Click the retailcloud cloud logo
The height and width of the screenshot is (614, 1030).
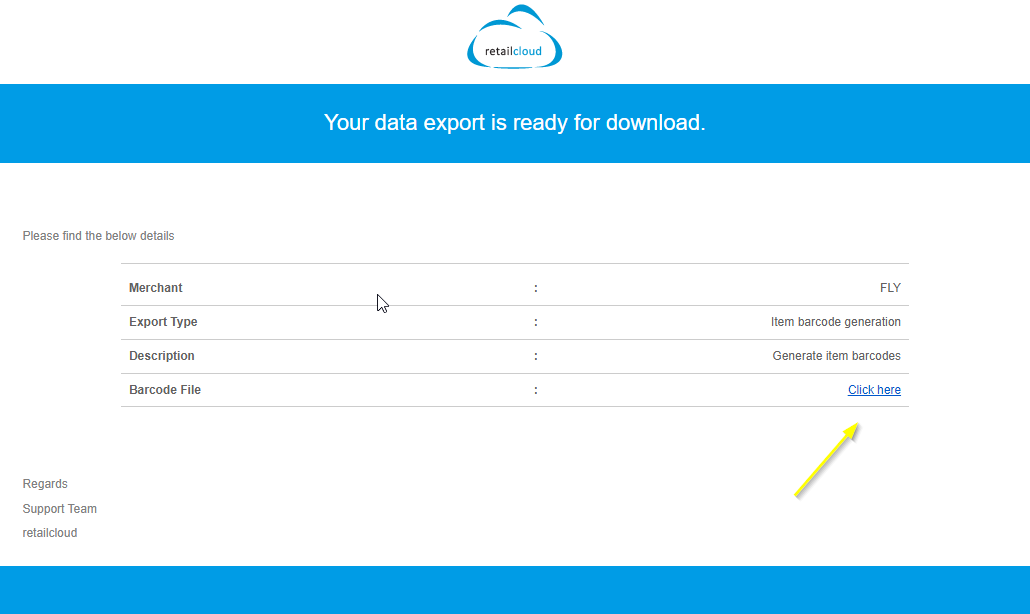click(514, 37)
